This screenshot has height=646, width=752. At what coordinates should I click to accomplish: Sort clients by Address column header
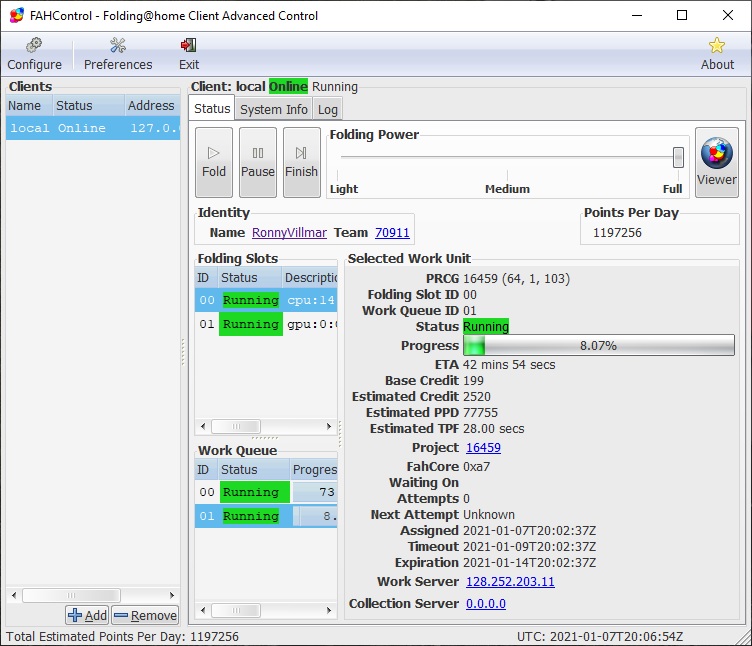click(x=152, y=106)
